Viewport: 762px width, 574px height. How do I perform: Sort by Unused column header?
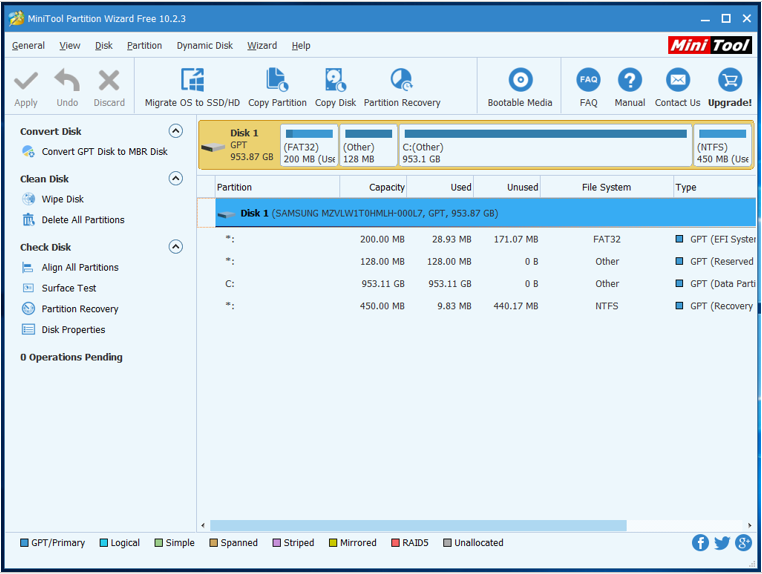pos(507,187)
